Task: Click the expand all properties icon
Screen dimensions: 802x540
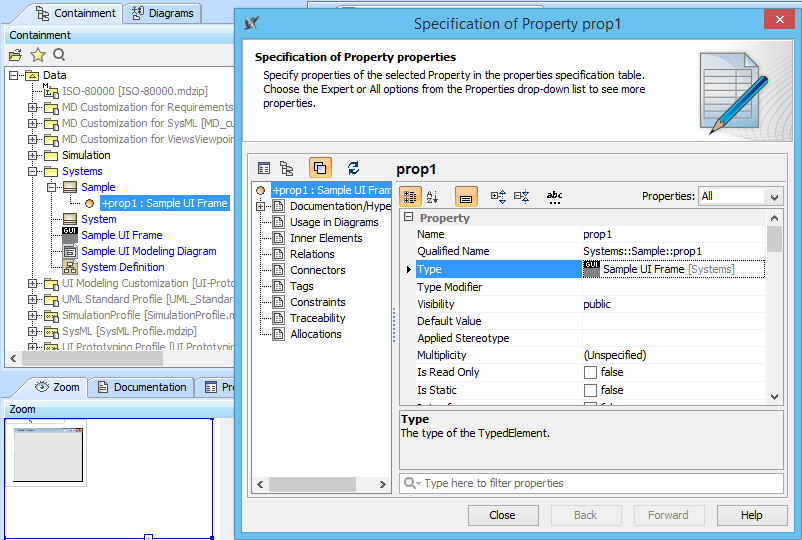Action: coord(499,196)
